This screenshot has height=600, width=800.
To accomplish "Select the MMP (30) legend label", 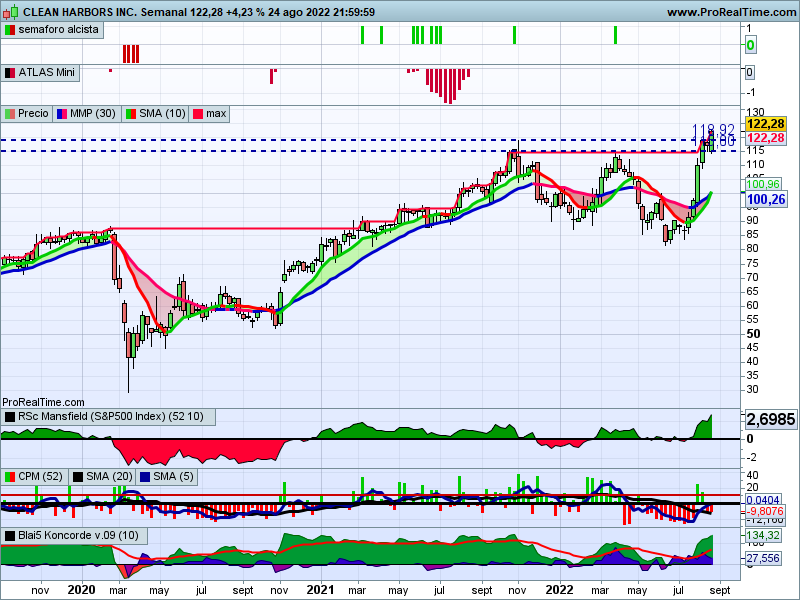I will tap(87, 113).
